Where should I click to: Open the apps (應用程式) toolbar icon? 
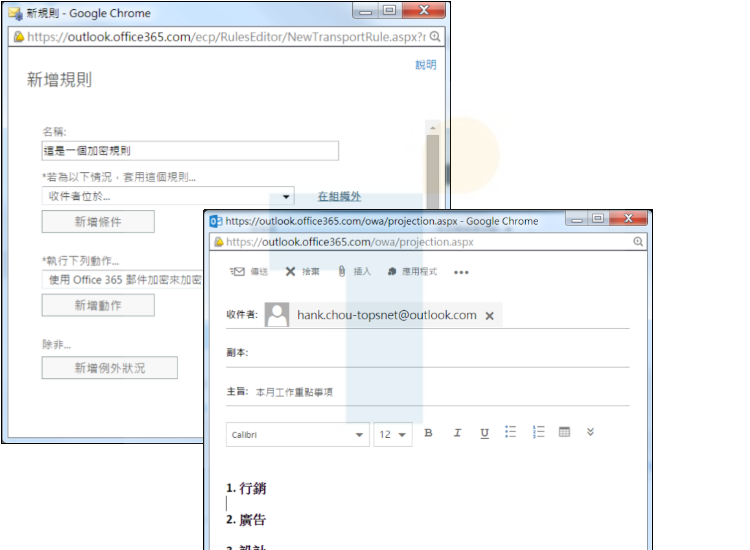click(x=392, y=272)
